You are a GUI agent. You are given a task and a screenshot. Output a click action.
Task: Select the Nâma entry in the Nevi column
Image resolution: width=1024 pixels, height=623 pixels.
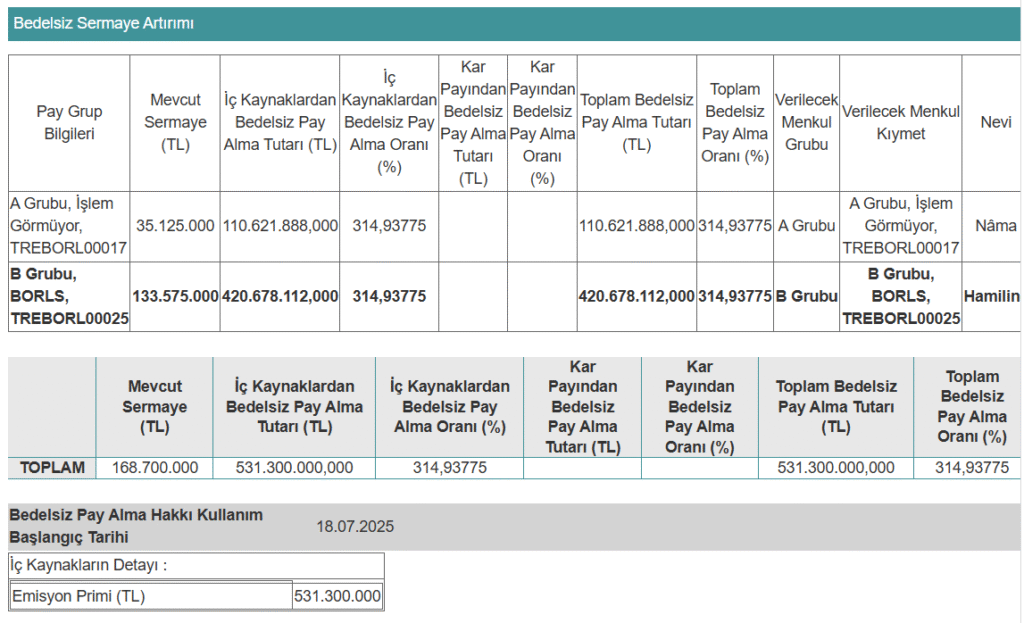pyautogui.click(x=994, y=225)
